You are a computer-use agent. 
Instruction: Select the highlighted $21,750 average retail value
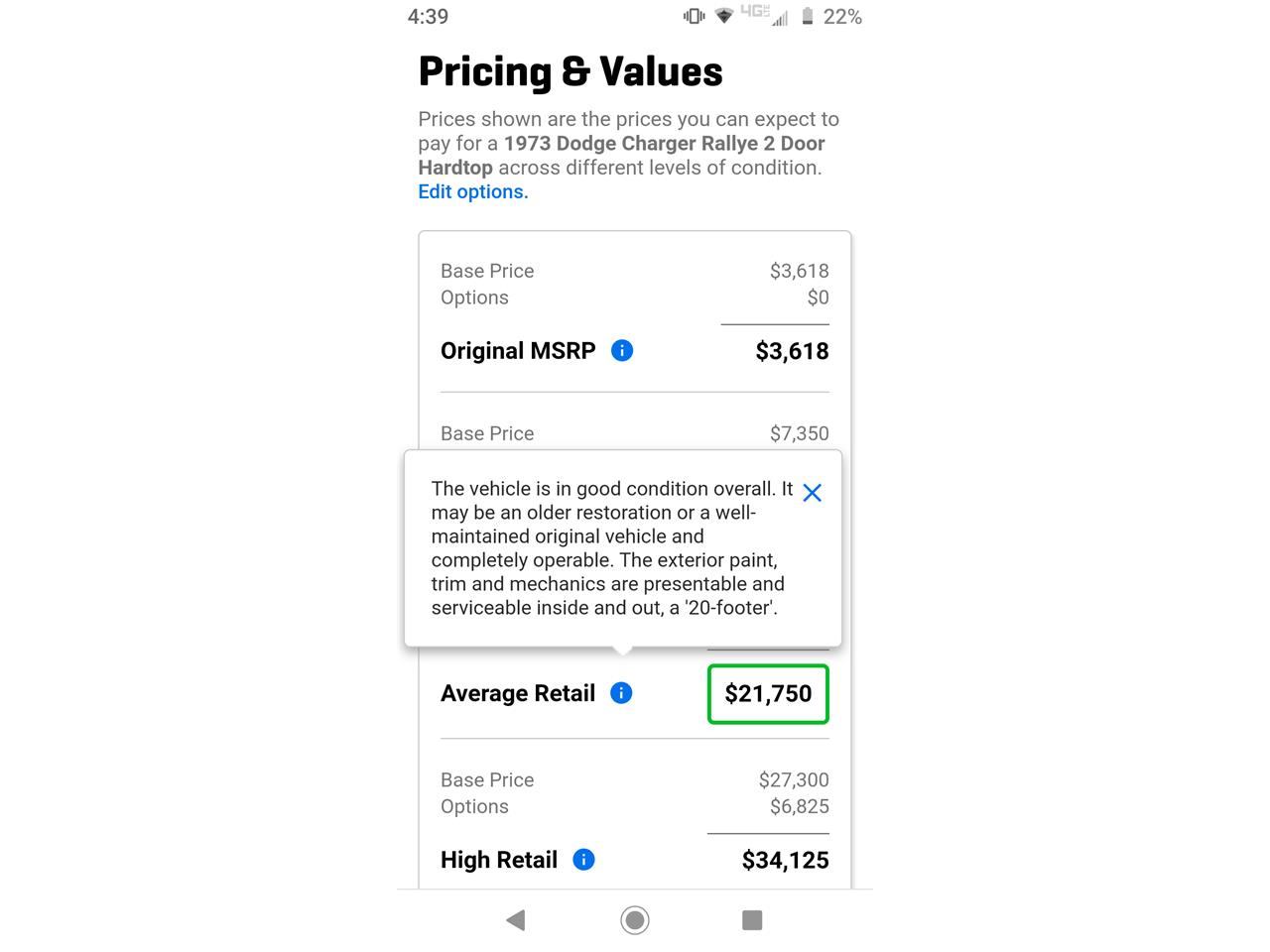(x=768, y=693)
